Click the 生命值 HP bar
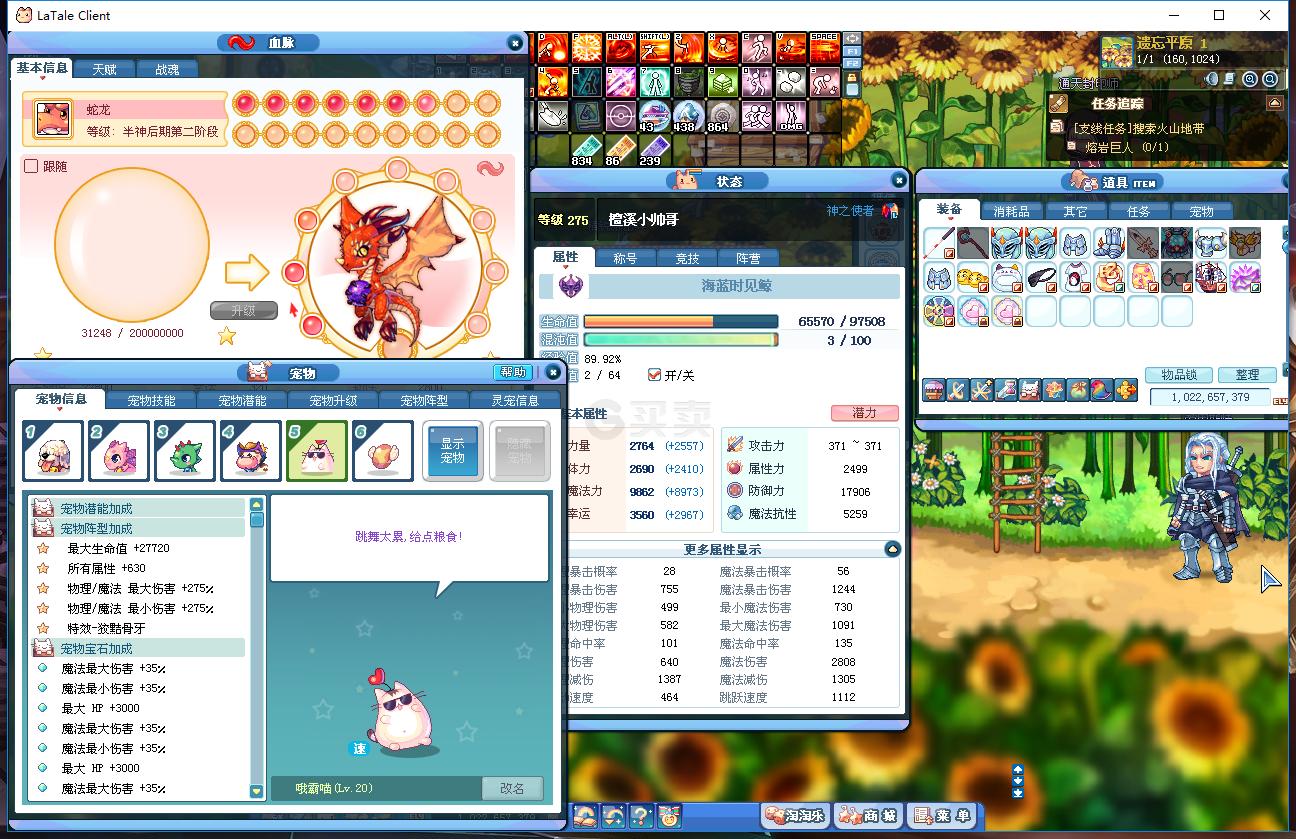This screenshot has width=1296, height=839. click(681, 322)
